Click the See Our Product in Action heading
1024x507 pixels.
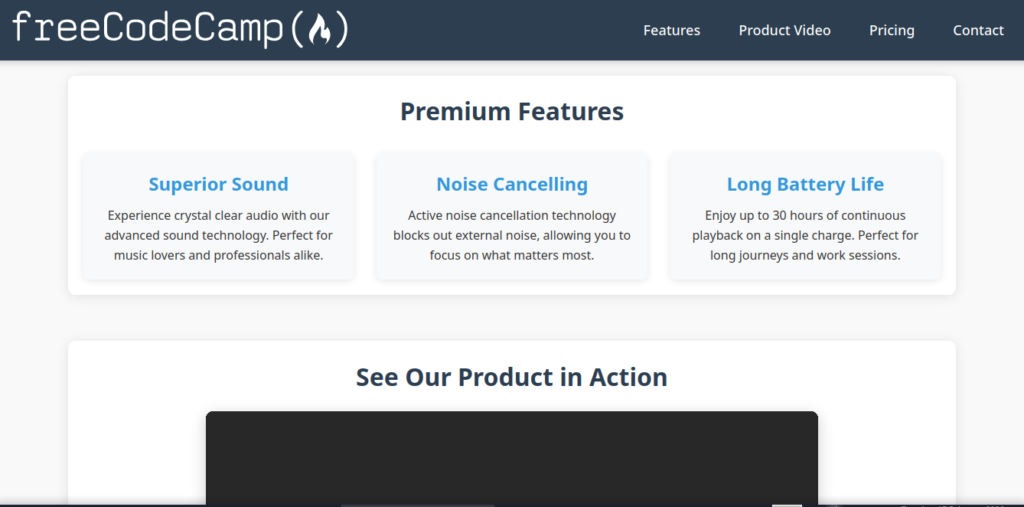(512, 377)
